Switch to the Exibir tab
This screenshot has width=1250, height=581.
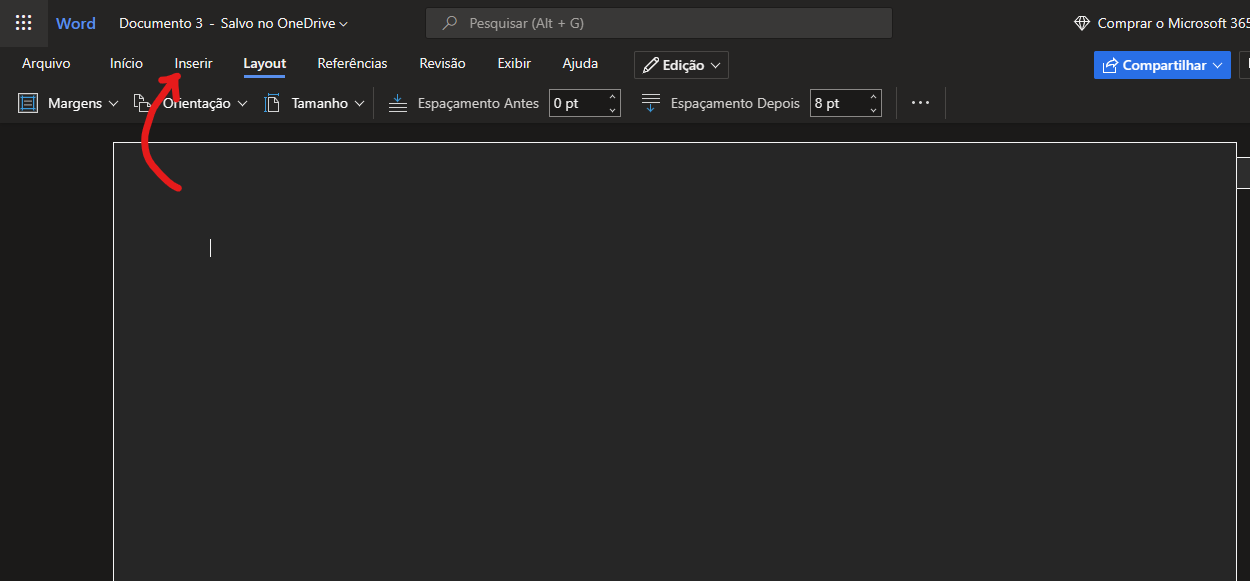tap(514, 63)
